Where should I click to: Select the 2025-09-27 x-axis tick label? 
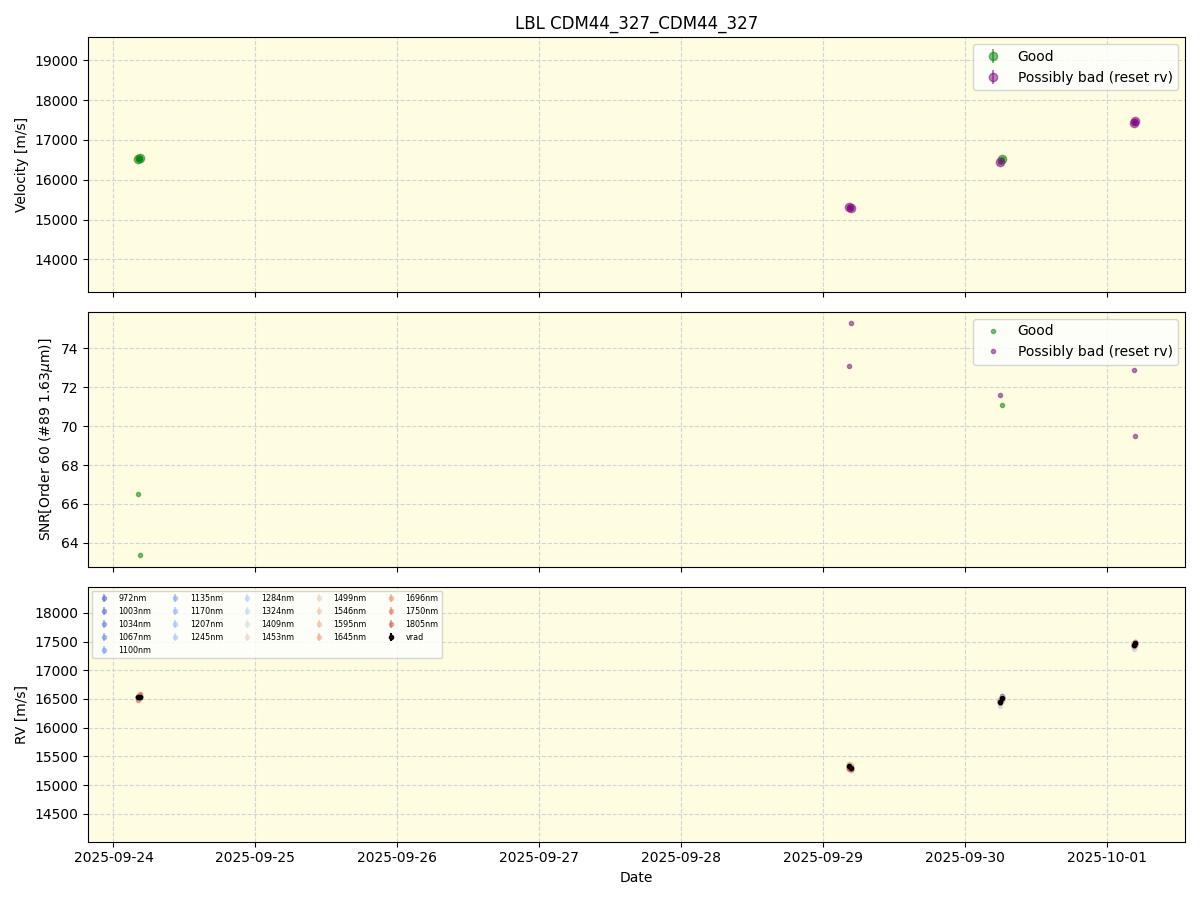[539, 856]
